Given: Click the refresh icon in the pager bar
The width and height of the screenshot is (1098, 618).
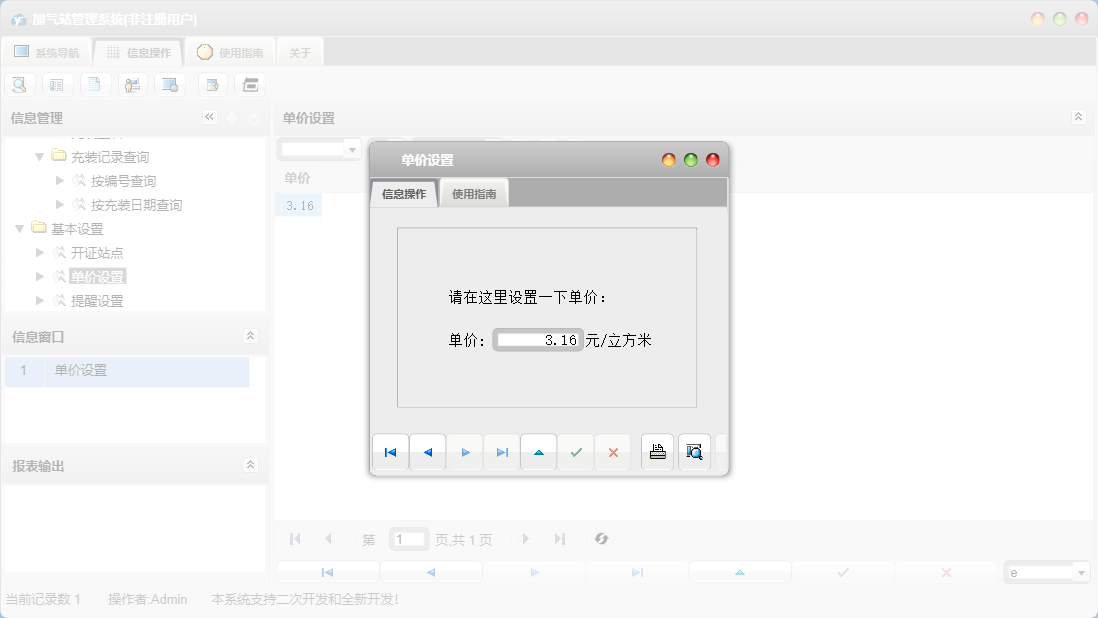Looking at the screenshot, I should click(x=601, y=539).
